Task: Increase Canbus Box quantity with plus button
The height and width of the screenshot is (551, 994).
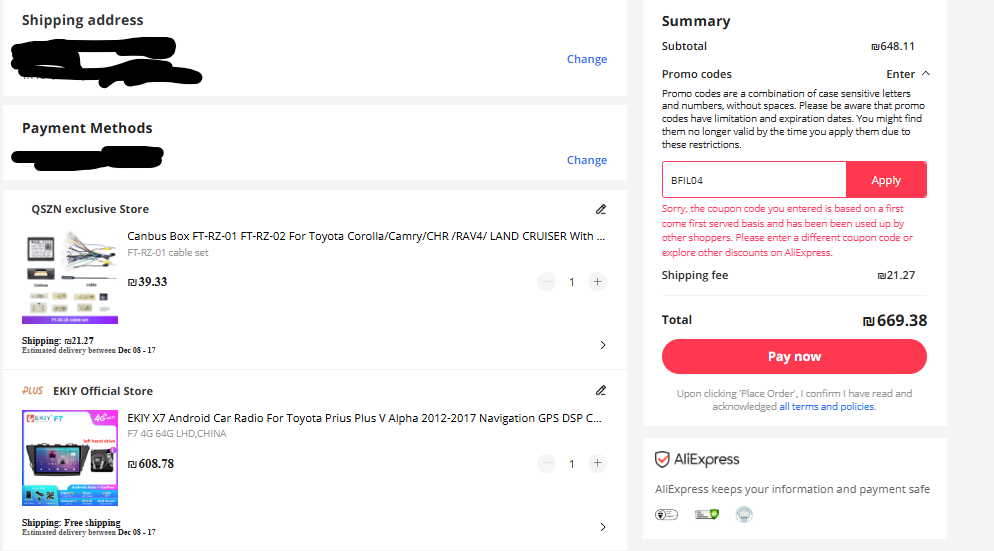Action: pyautogui.click(x=597, y=282)
